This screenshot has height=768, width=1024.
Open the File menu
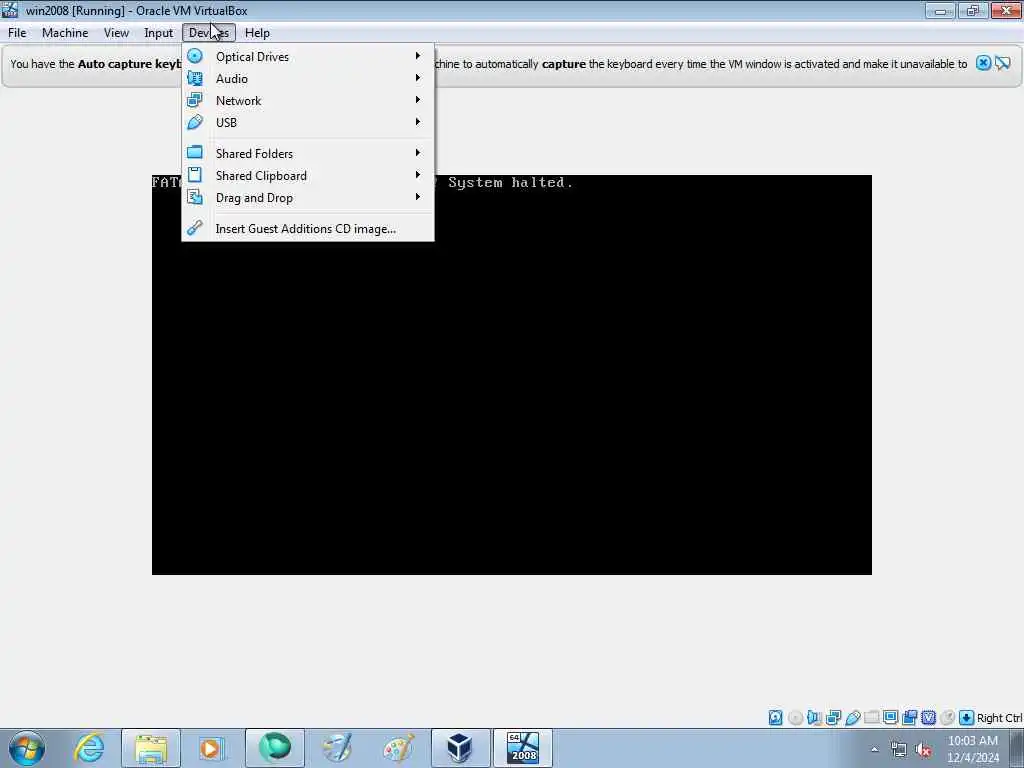point(17,33)
